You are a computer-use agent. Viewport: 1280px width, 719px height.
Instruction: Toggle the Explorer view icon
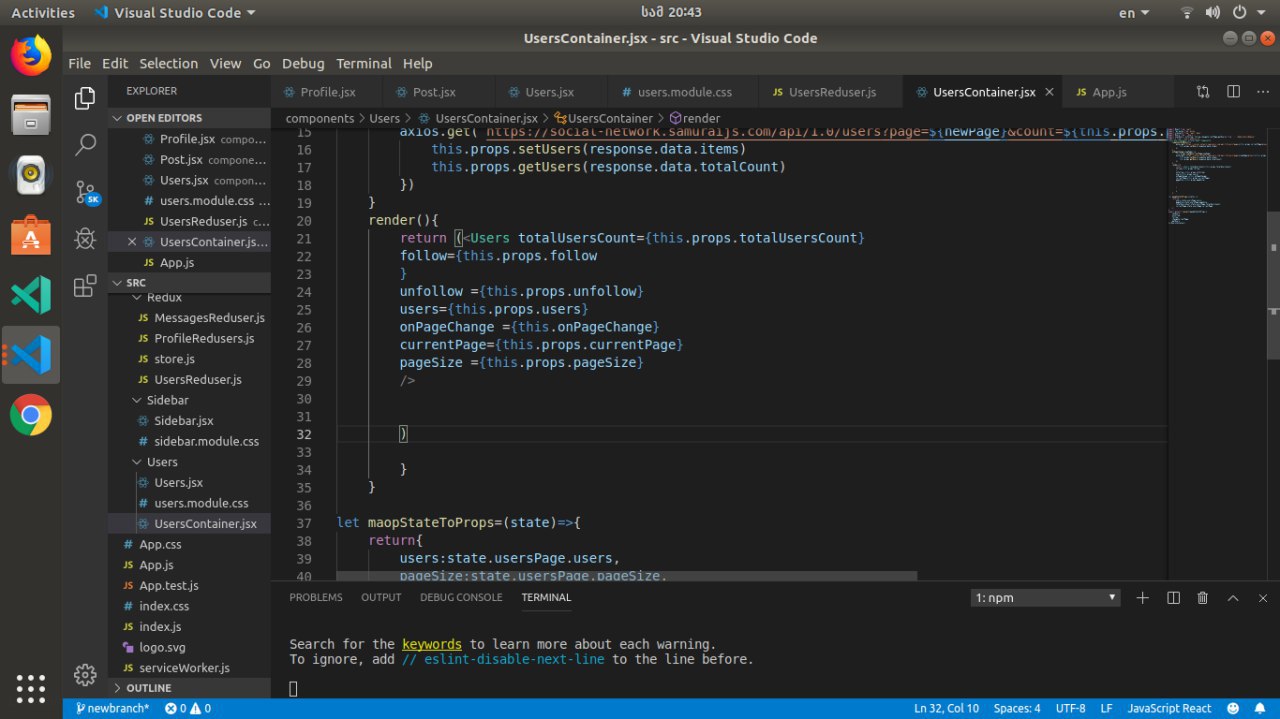85,98
